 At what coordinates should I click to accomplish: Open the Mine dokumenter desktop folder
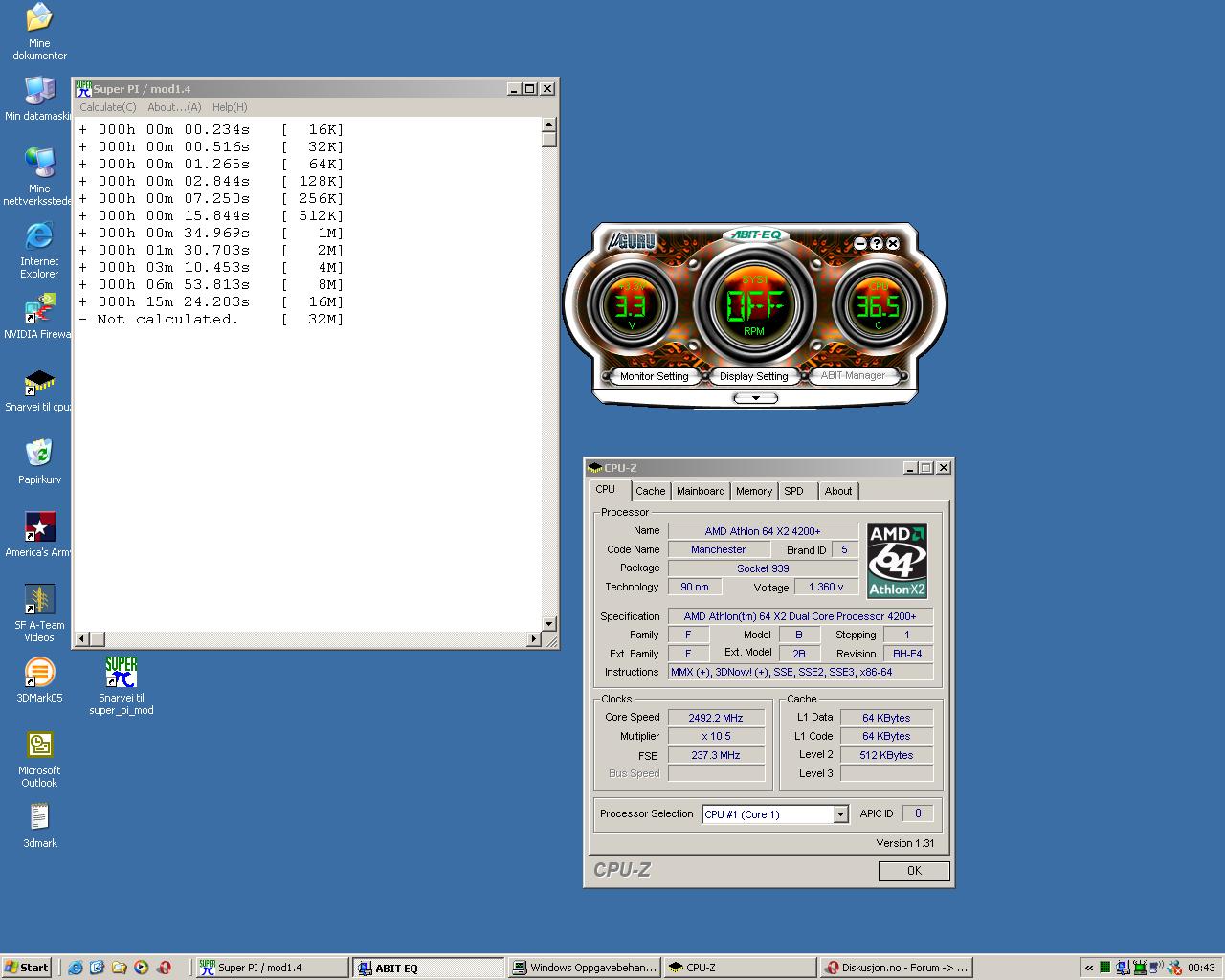point(39,31)
